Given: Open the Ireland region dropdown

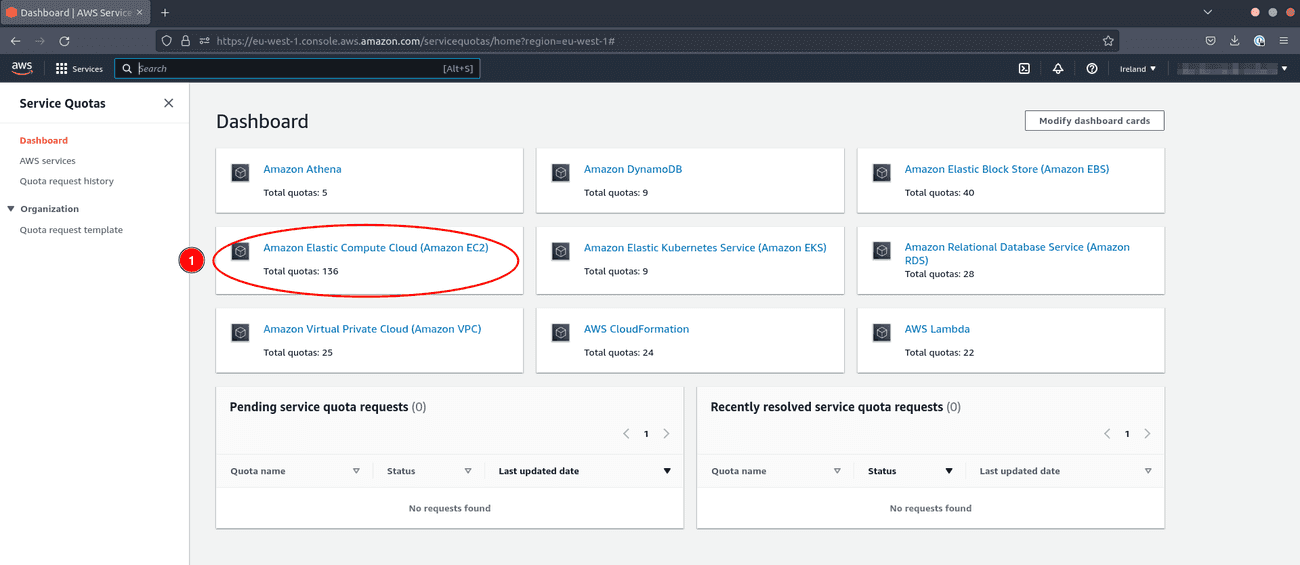Looking at the screenshot, I should pos(1137,69).
